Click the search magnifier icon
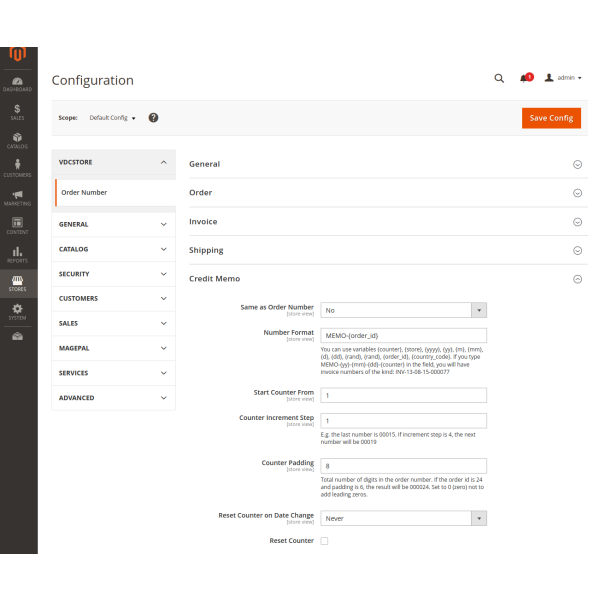Viewport: 600px width, 600px height. (499, 78)
